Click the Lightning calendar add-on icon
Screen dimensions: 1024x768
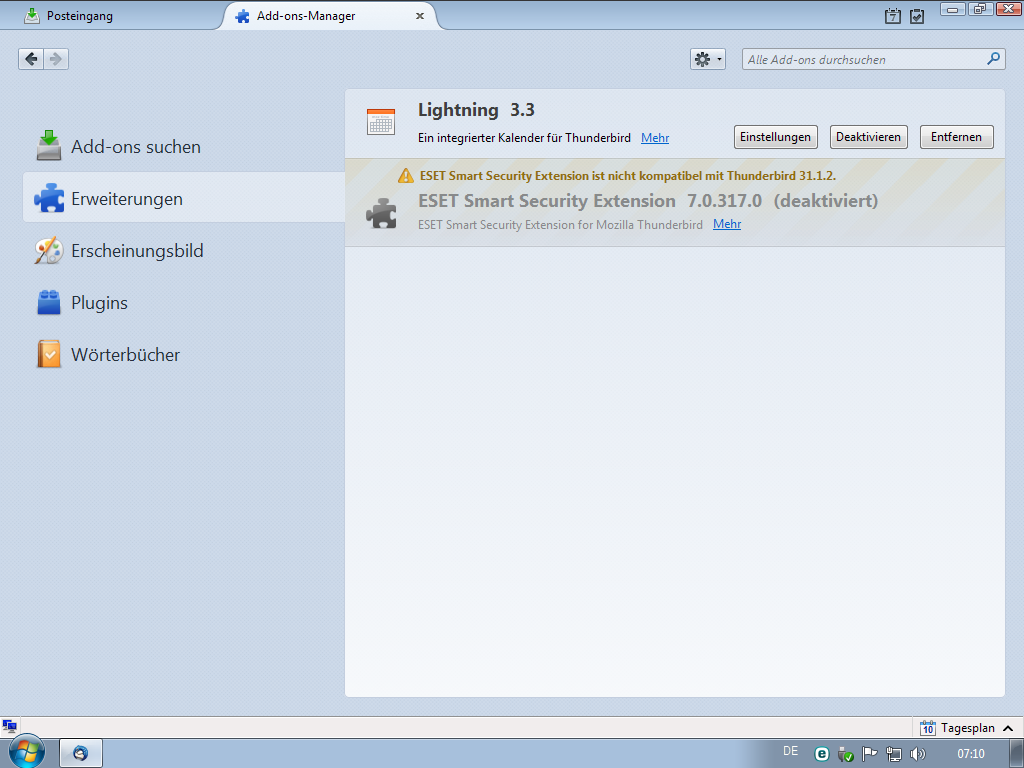[381, 121]
